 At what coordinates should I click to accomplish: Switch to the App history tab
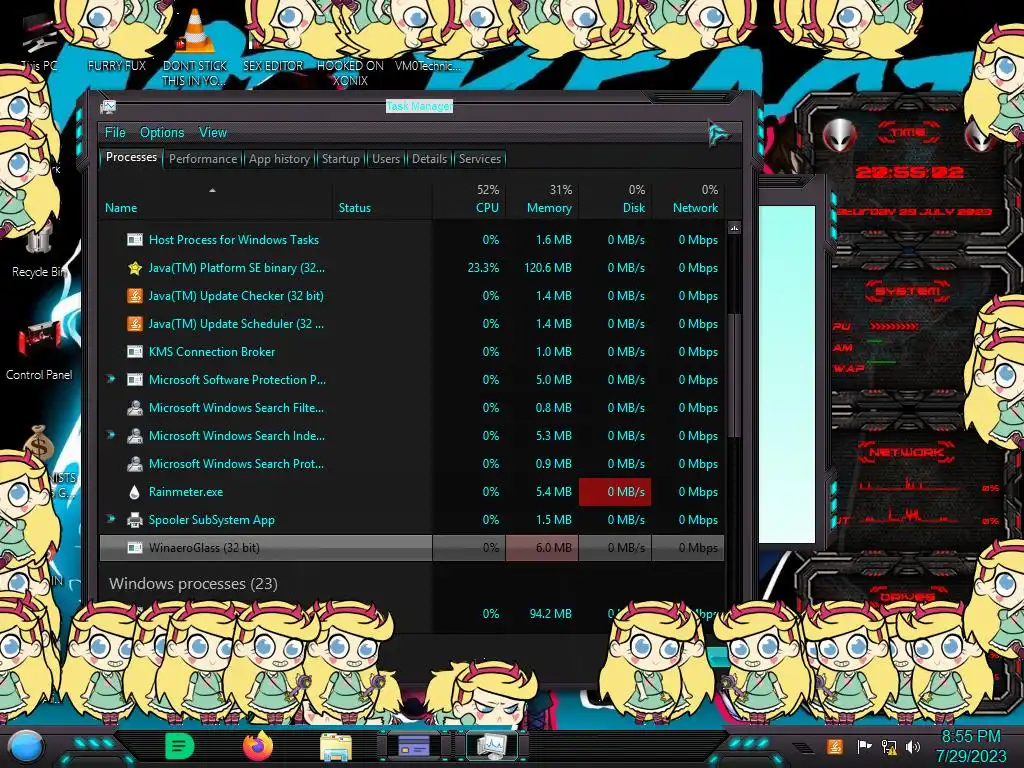(279, 159)
